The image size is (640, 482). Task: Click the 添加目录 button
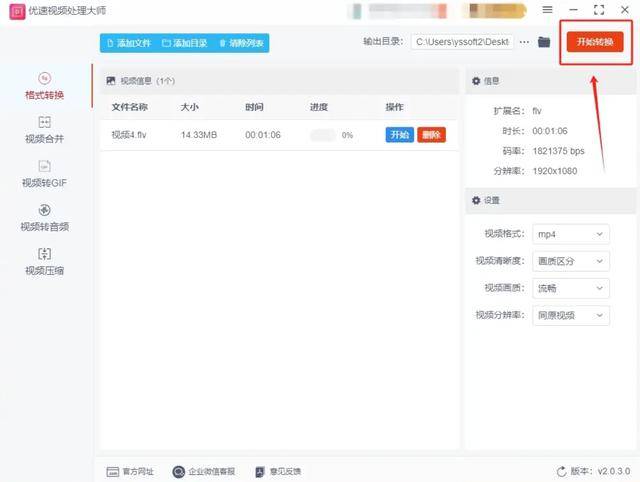pos(184,43)
